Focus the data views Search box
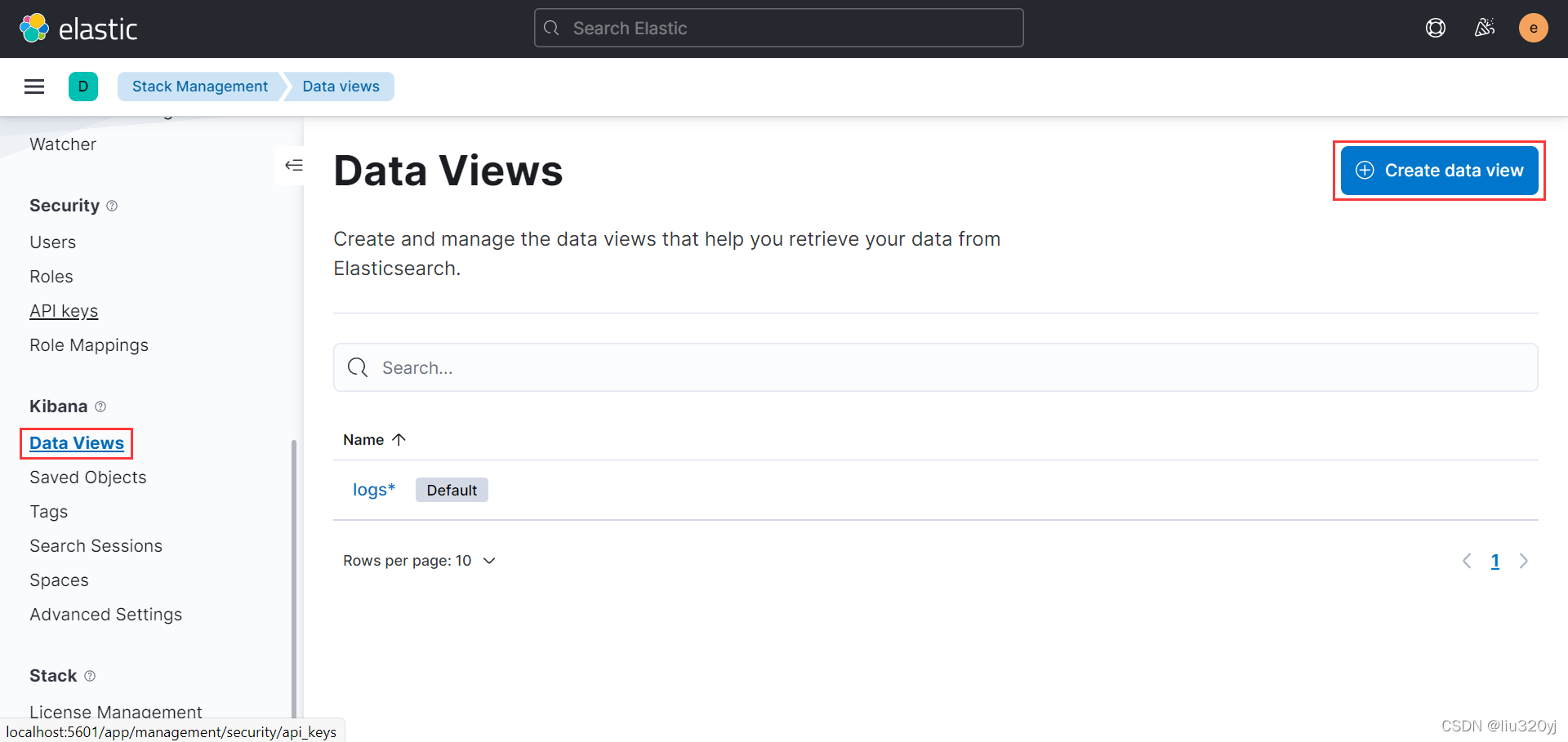This screenshot has width=1568, height=742. point(936,367)
